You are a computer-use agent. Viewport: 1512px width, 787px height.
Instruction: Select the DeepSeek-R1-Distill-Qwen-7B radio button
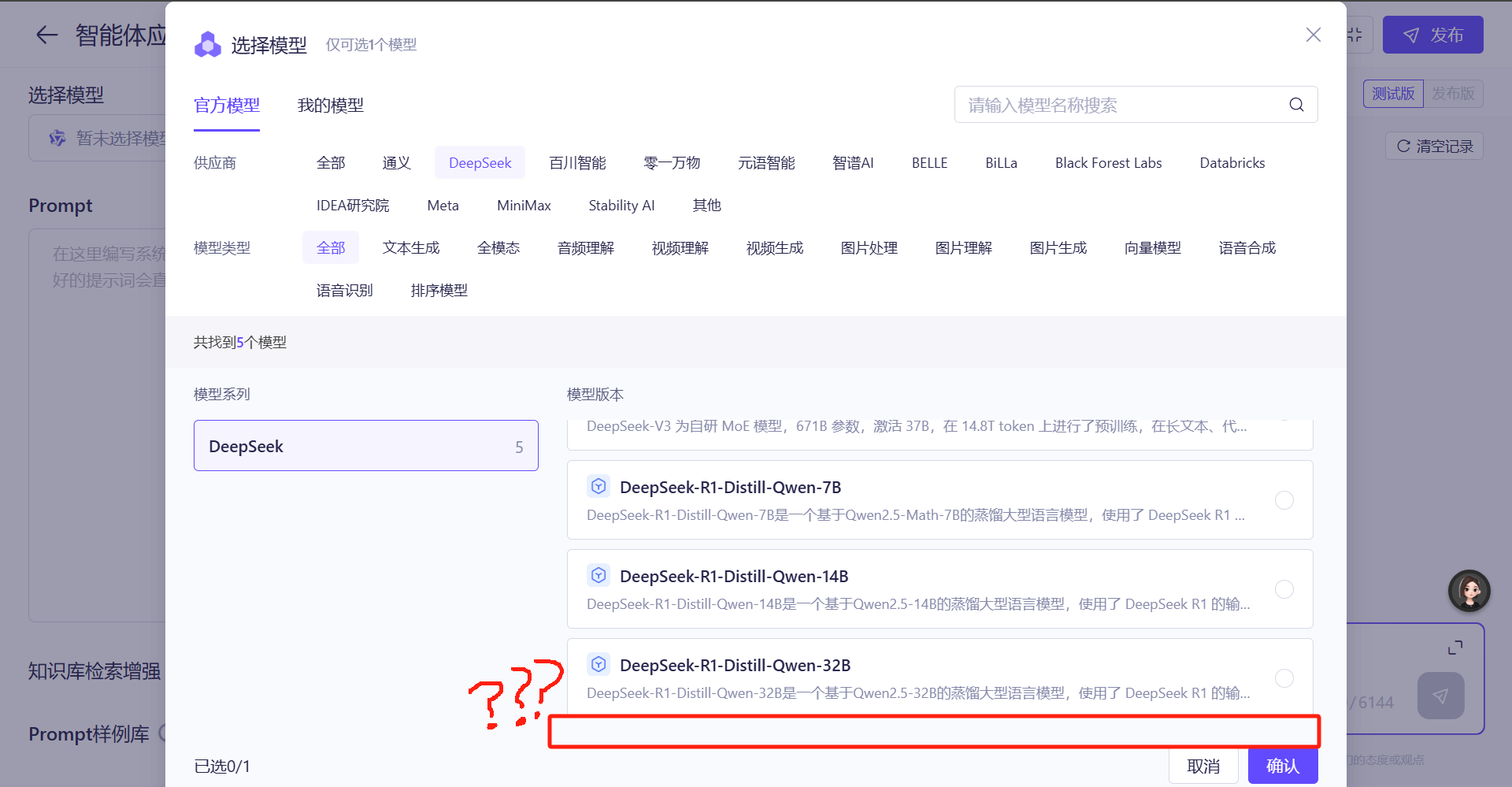[1284, 500]
